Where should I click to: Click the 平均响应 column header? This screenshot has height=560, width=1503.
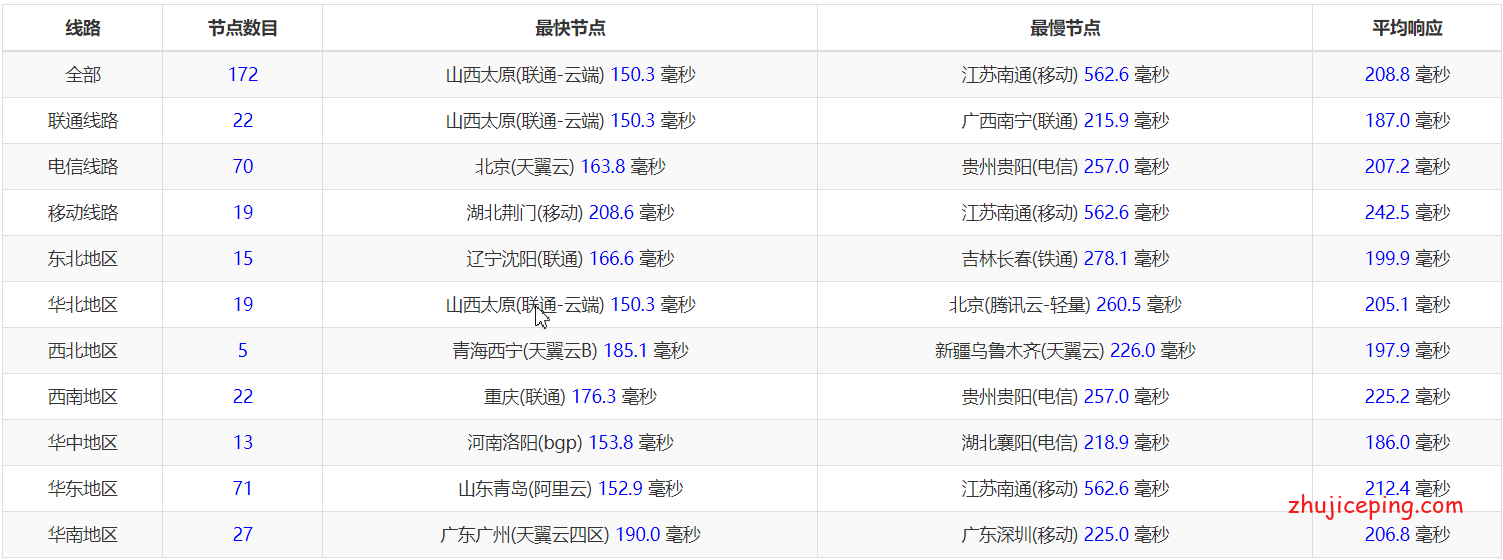[x=1407, y=28]
